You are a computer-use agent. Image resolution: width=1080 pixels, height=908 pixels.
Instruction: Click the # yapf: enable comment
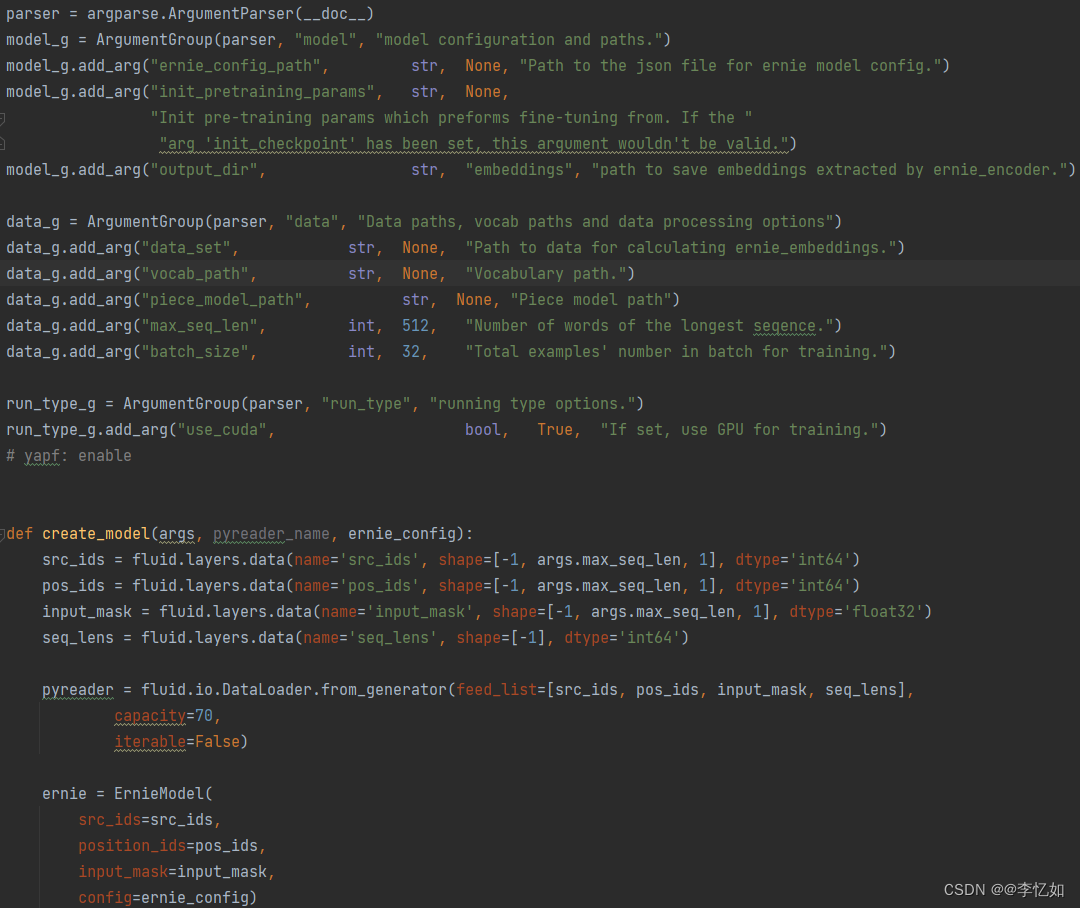(x=69, y=456)
